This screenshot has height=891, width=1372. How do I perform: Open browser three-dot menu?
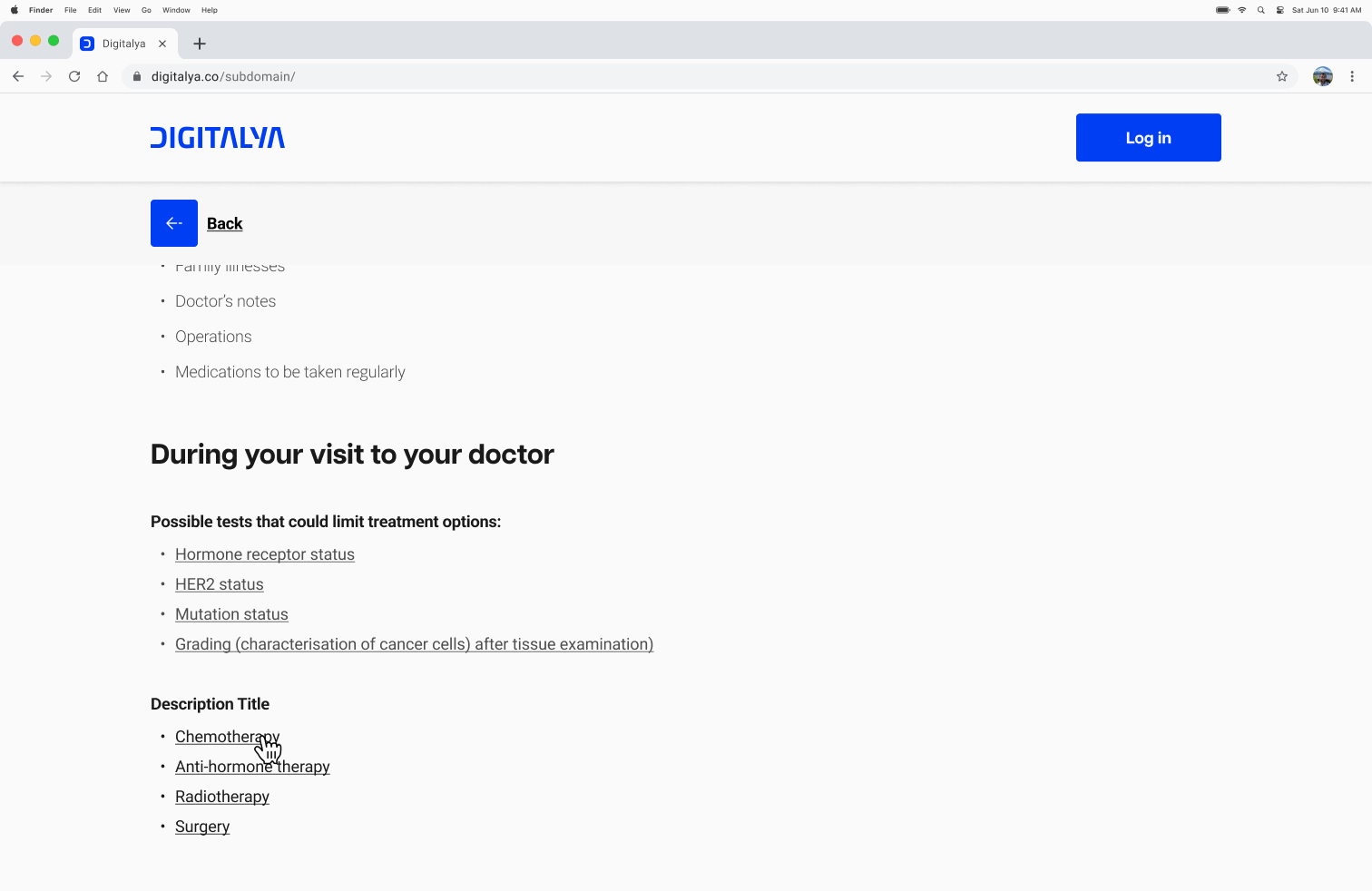coord(1352,77)
